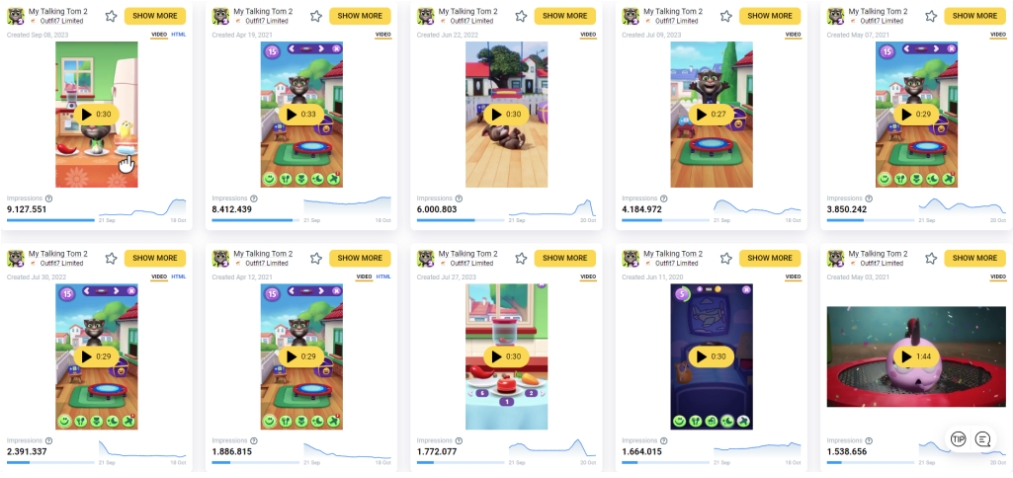Open impressions info icon on 9.127.551 card
The height and width of the screenshot is (478, 1013).
coord(48,199)
